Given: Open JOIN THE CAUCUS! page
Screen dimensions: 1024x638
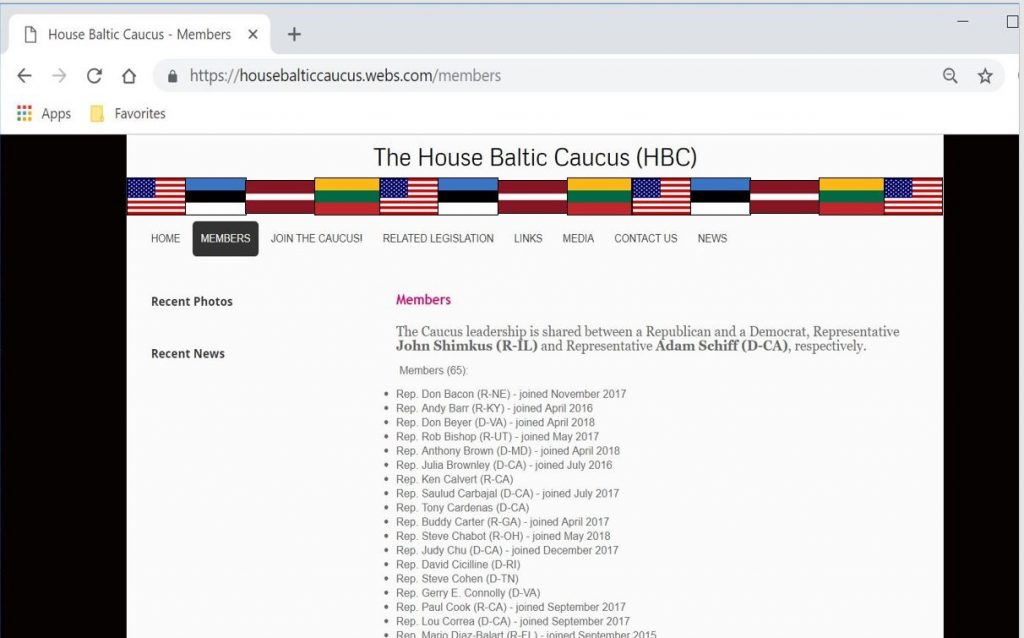Looking at the screenshot, I should pos(316,238).
